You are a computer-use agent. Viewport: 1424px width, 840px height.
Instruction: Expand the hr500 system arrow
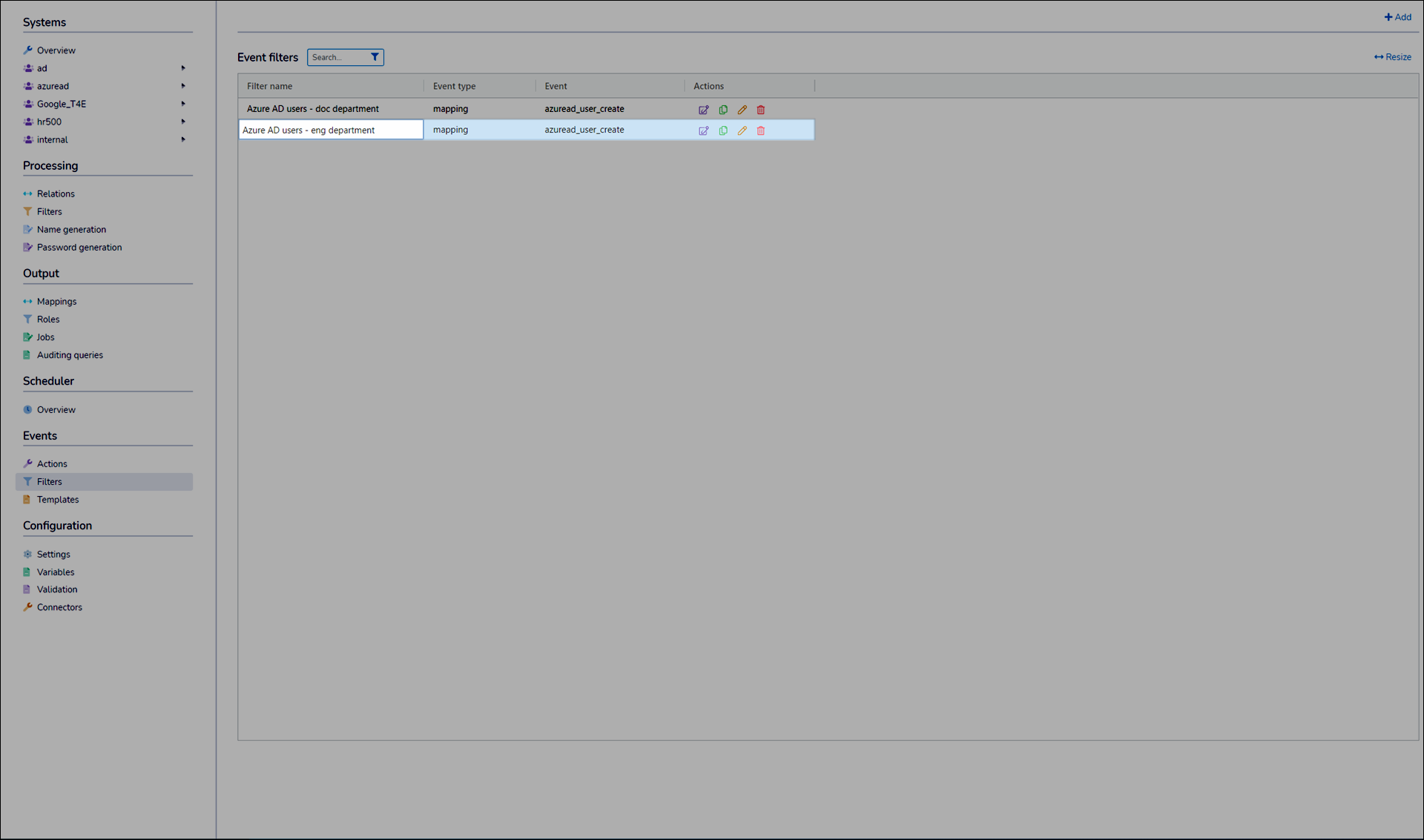pyautogui.click(x=183, y=122)
